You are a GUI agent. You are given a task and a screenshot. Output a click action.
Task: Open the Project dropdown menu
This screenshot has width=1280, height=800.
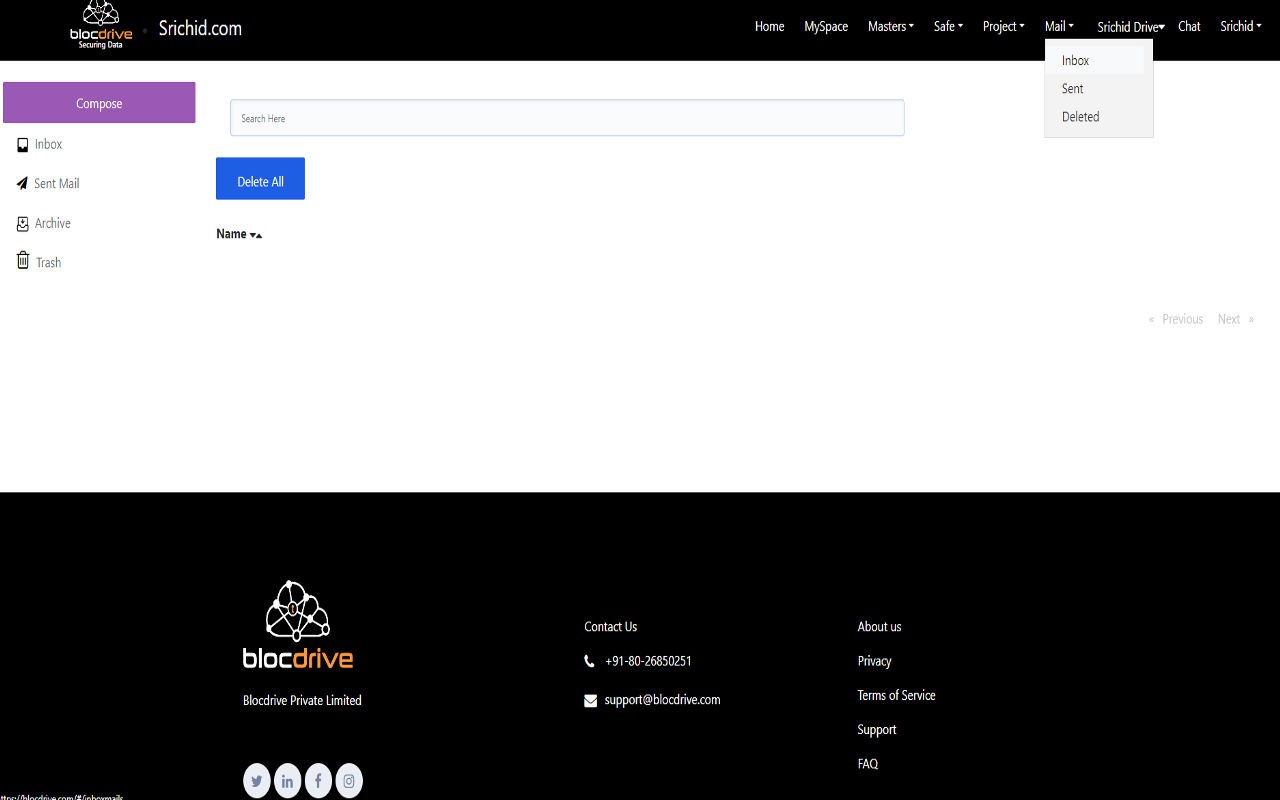1004,27
